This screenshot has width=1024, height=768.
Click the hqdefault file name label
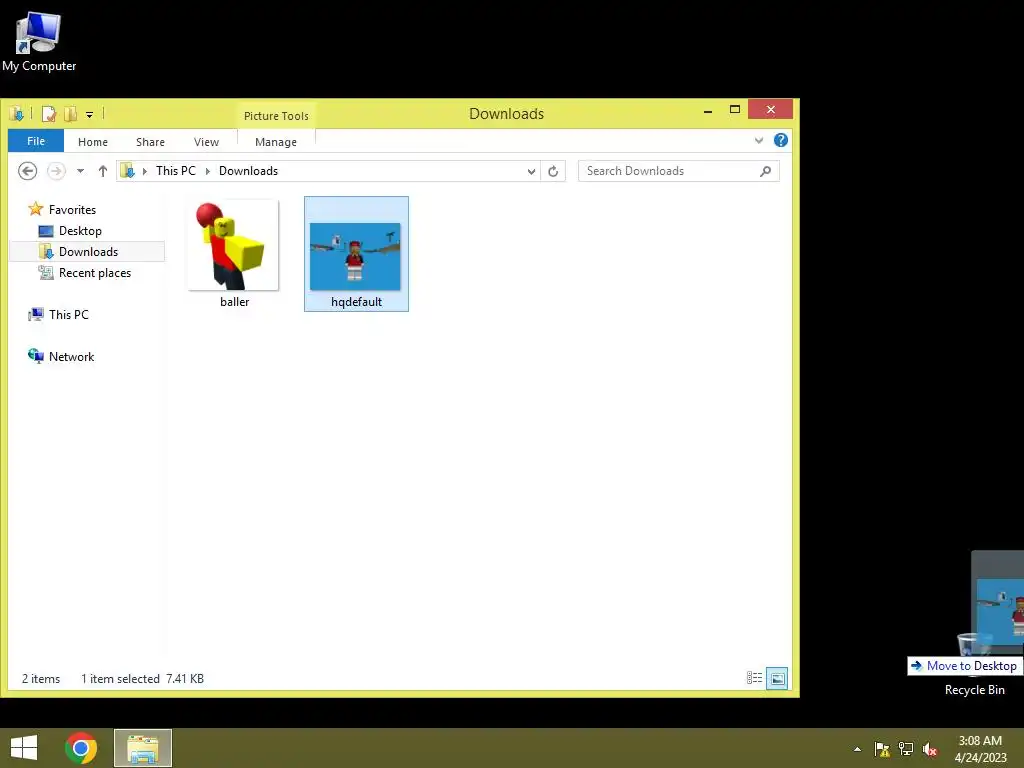coord(357,302)
